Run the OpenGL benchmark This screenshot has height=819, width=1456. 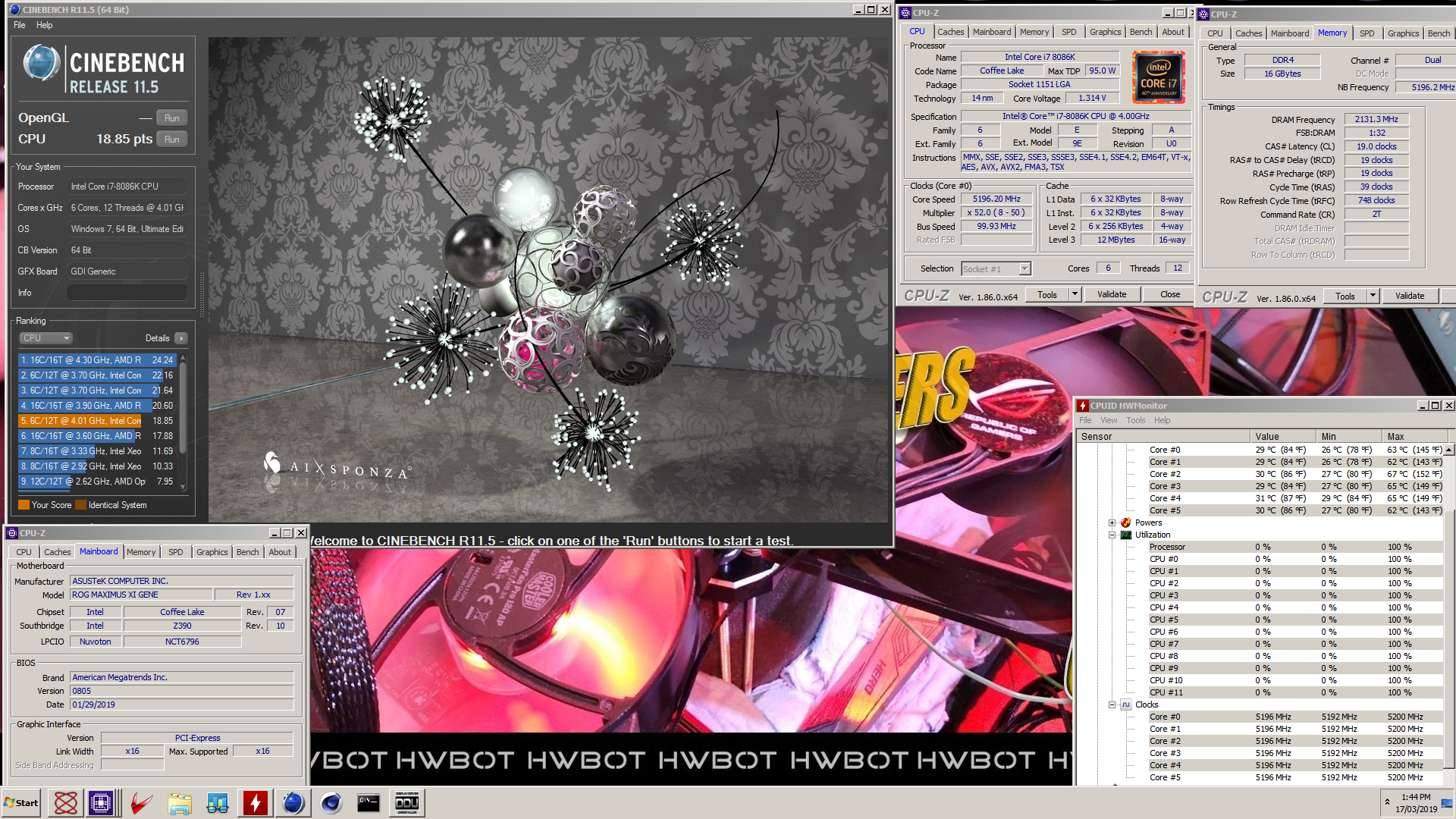coord(172,118)
